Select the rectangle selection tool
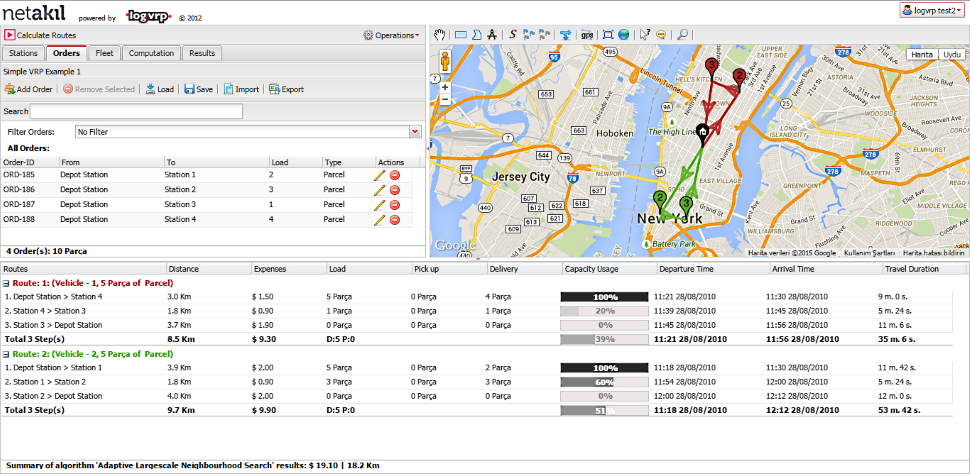This screenshot has width=970, height=474. click(x=461, y=35)
